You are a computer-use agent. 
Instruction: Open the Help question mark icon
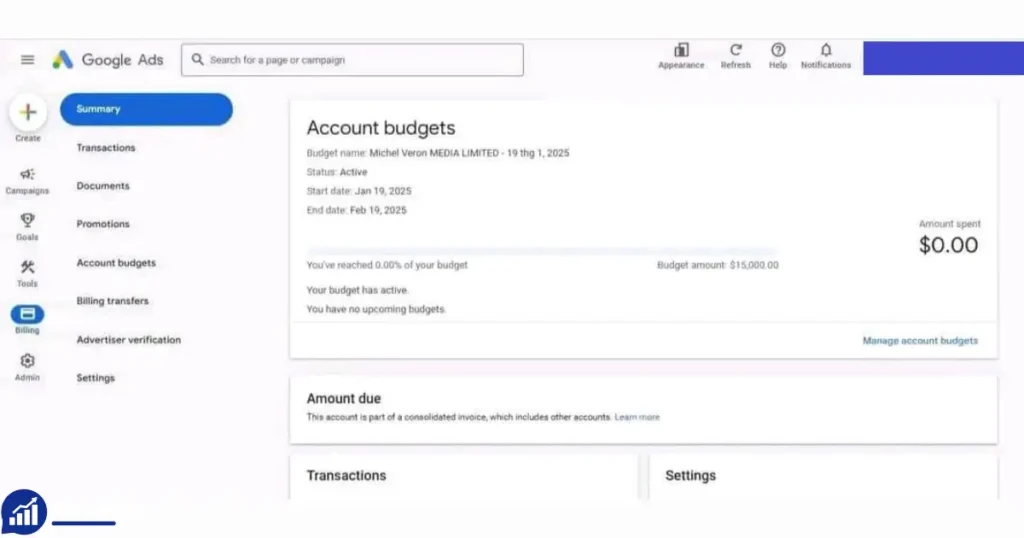[778, 50]
